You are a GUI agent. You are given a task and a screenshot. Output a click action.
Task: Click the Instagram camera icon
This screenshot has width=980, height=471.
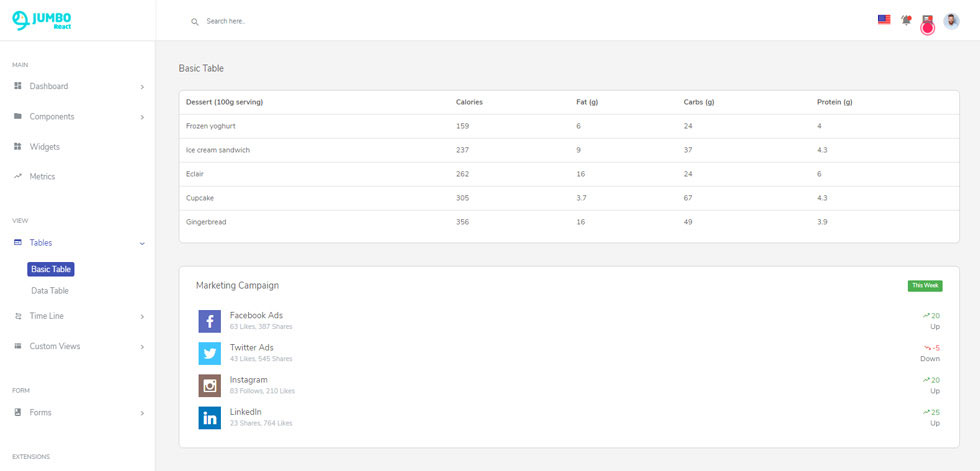[209, 385]
